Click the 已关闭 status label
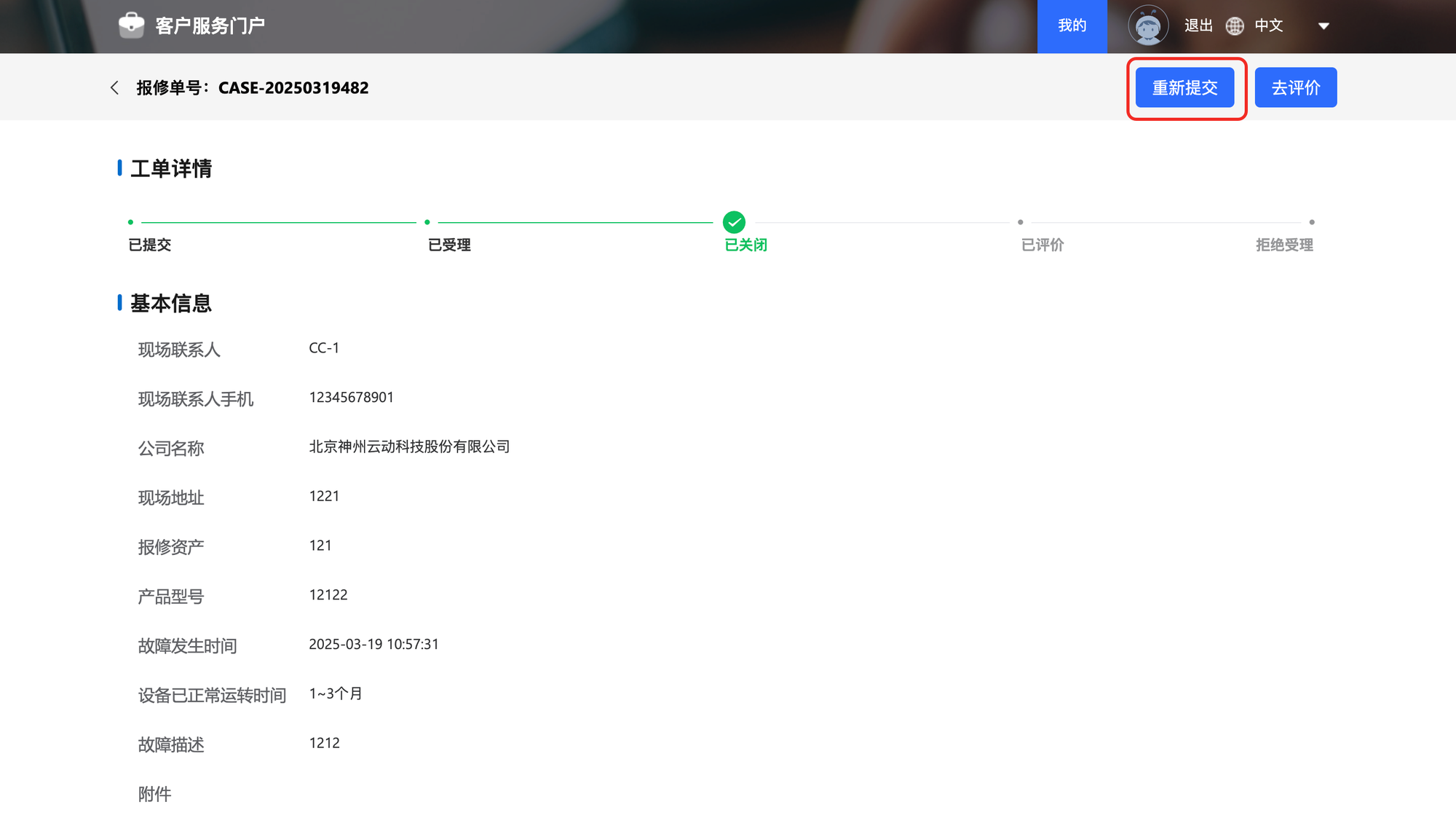This screenshot has height=826, width=1456. tap(745, 245)
